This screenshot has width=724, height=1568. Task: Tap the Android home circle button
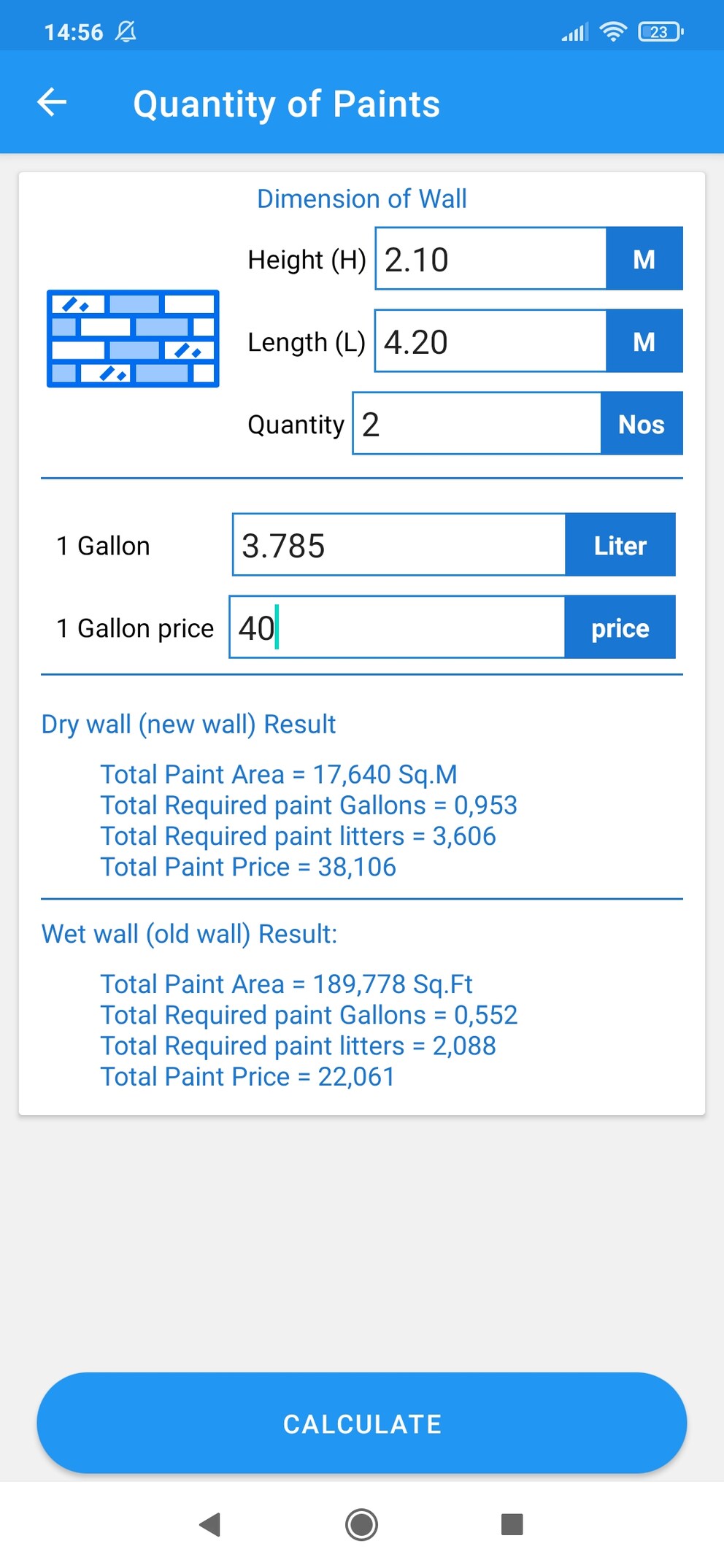coord(361,1524)
